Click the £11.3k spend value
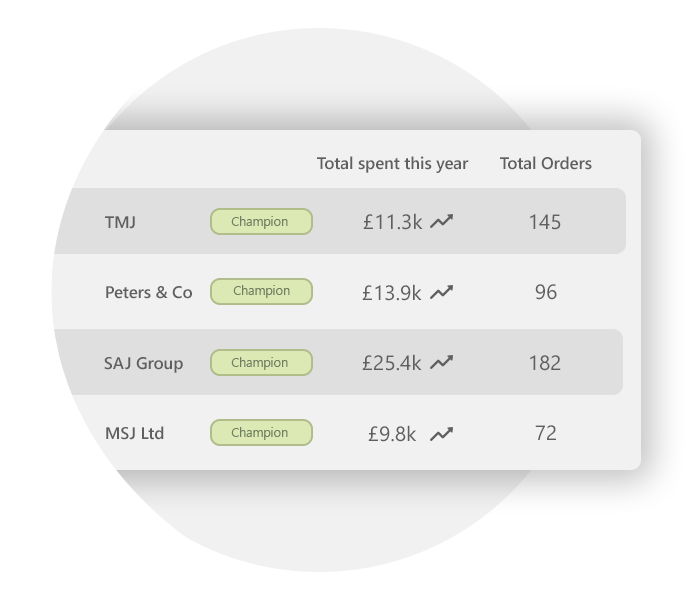 tap(392, 222)
